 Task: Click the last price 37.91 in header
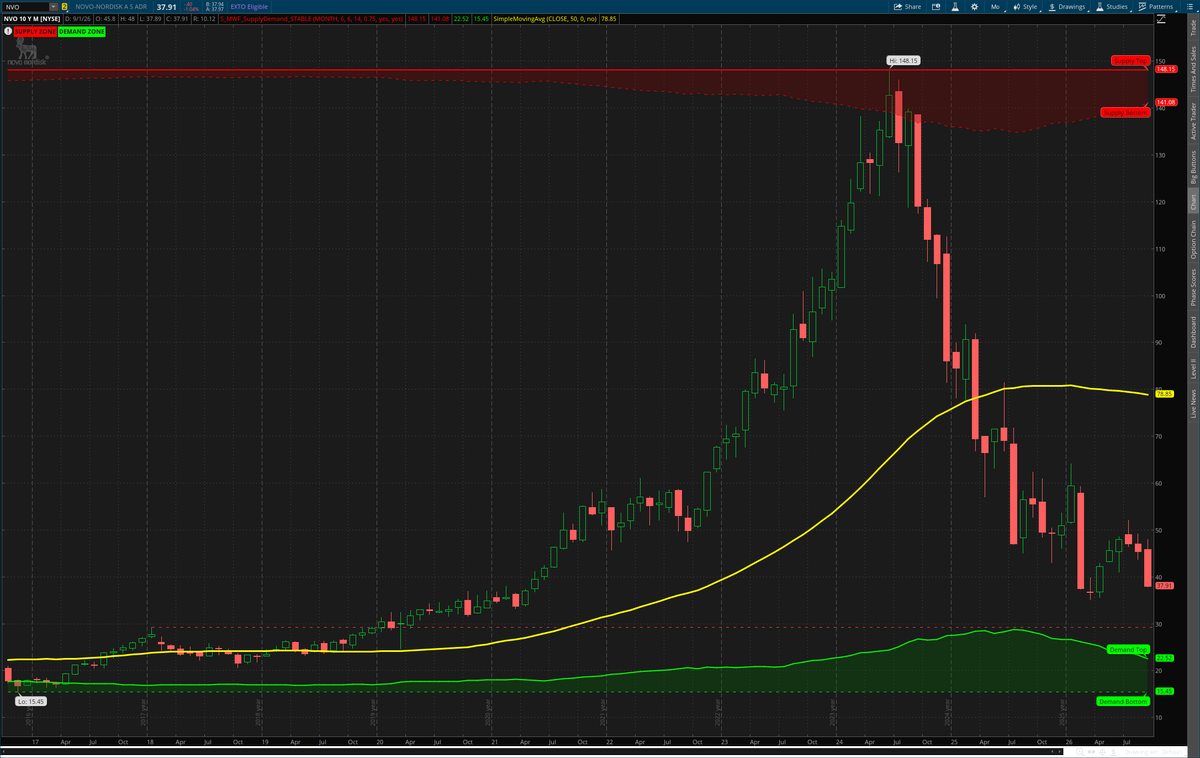click(166, 6)
